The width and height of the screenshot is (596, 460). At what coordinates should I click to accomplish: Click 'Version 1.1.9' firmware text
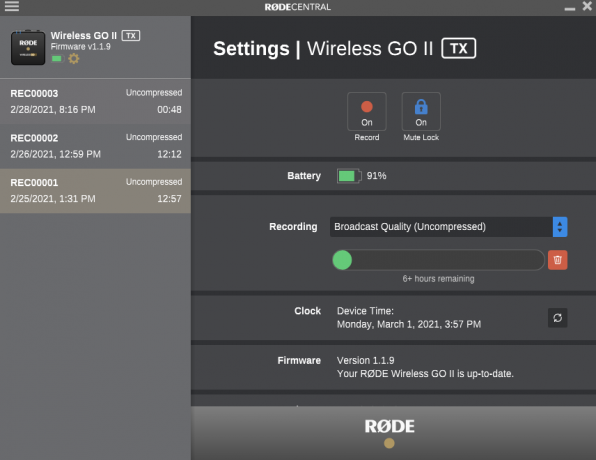[366, 360]
